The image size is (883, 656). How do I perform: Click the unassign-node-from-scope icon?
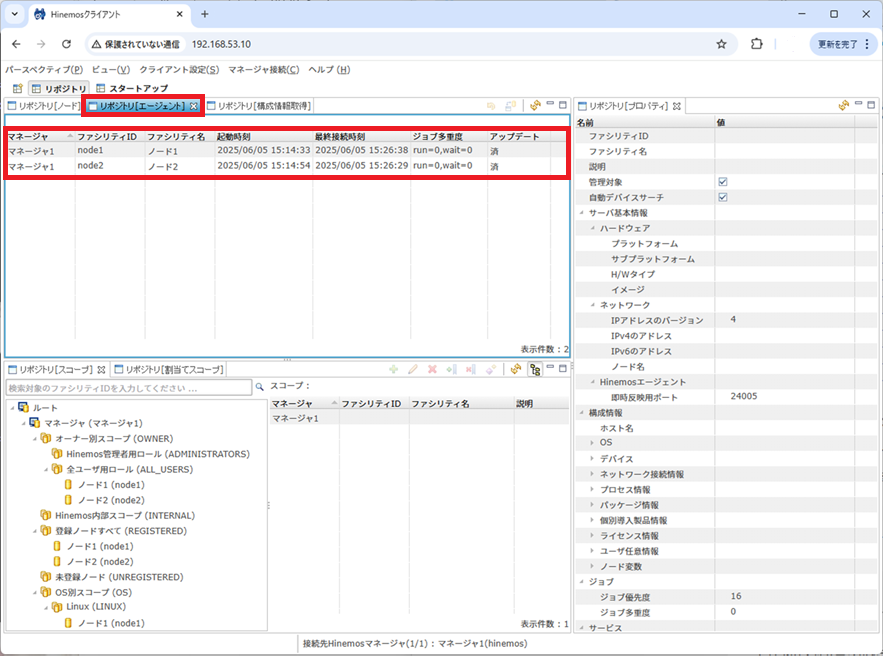point(471,369)
